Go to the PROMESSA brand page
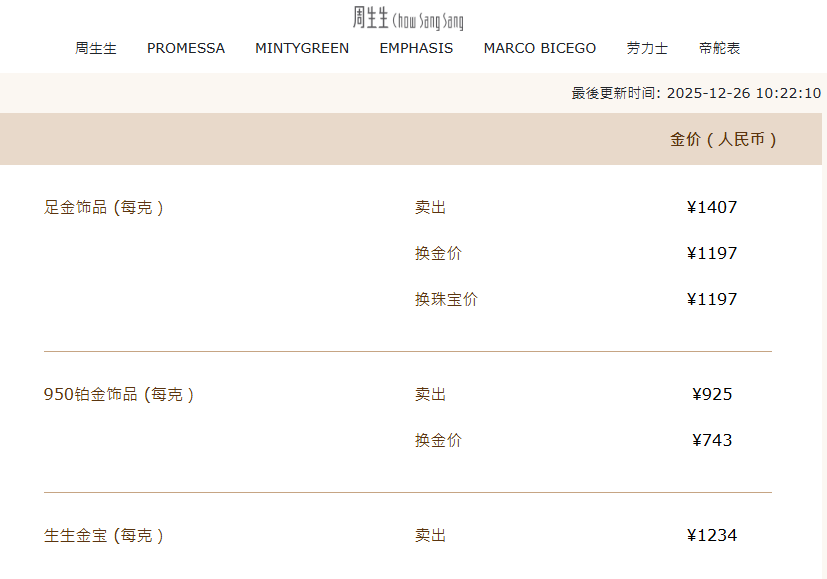 [186, 48]
